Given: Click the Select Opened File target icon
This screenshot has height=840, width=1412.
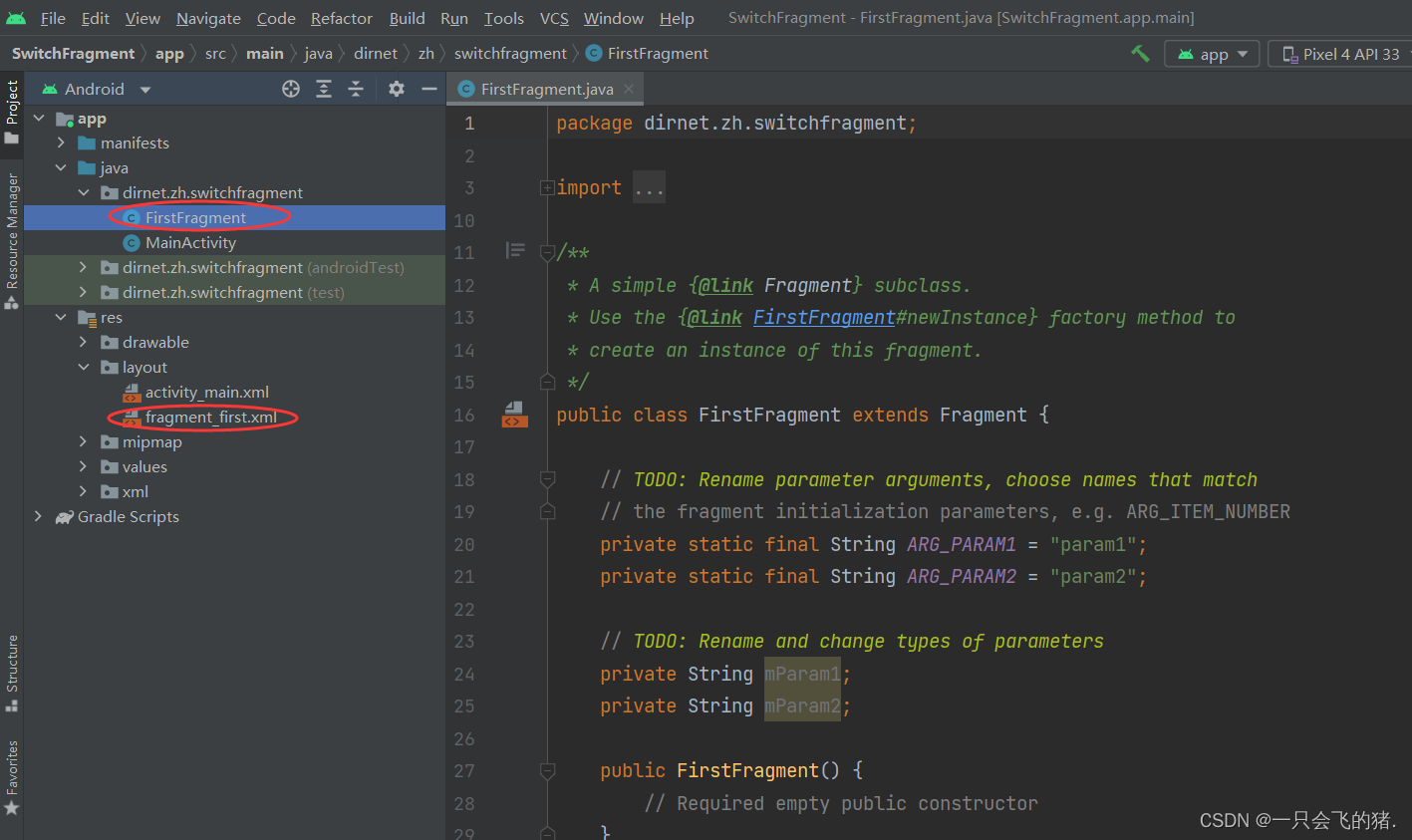Looking at the screenshot, I should (x=291, y=89).
